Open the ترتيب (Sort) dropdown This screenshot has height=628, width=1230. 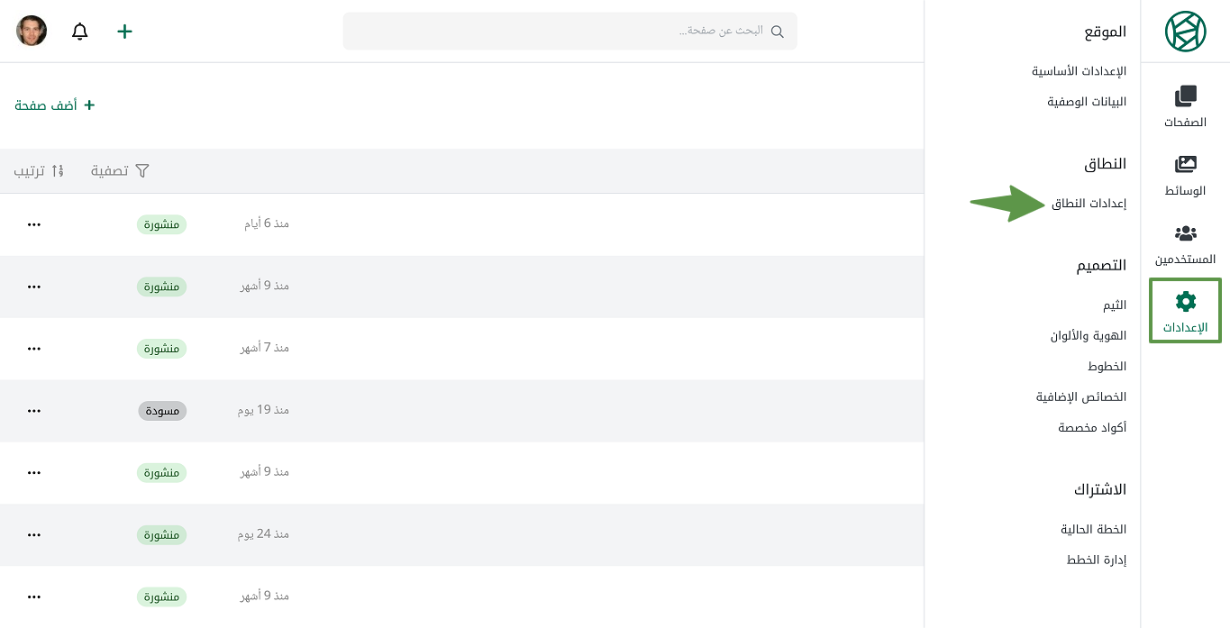[x=39, y=171]
